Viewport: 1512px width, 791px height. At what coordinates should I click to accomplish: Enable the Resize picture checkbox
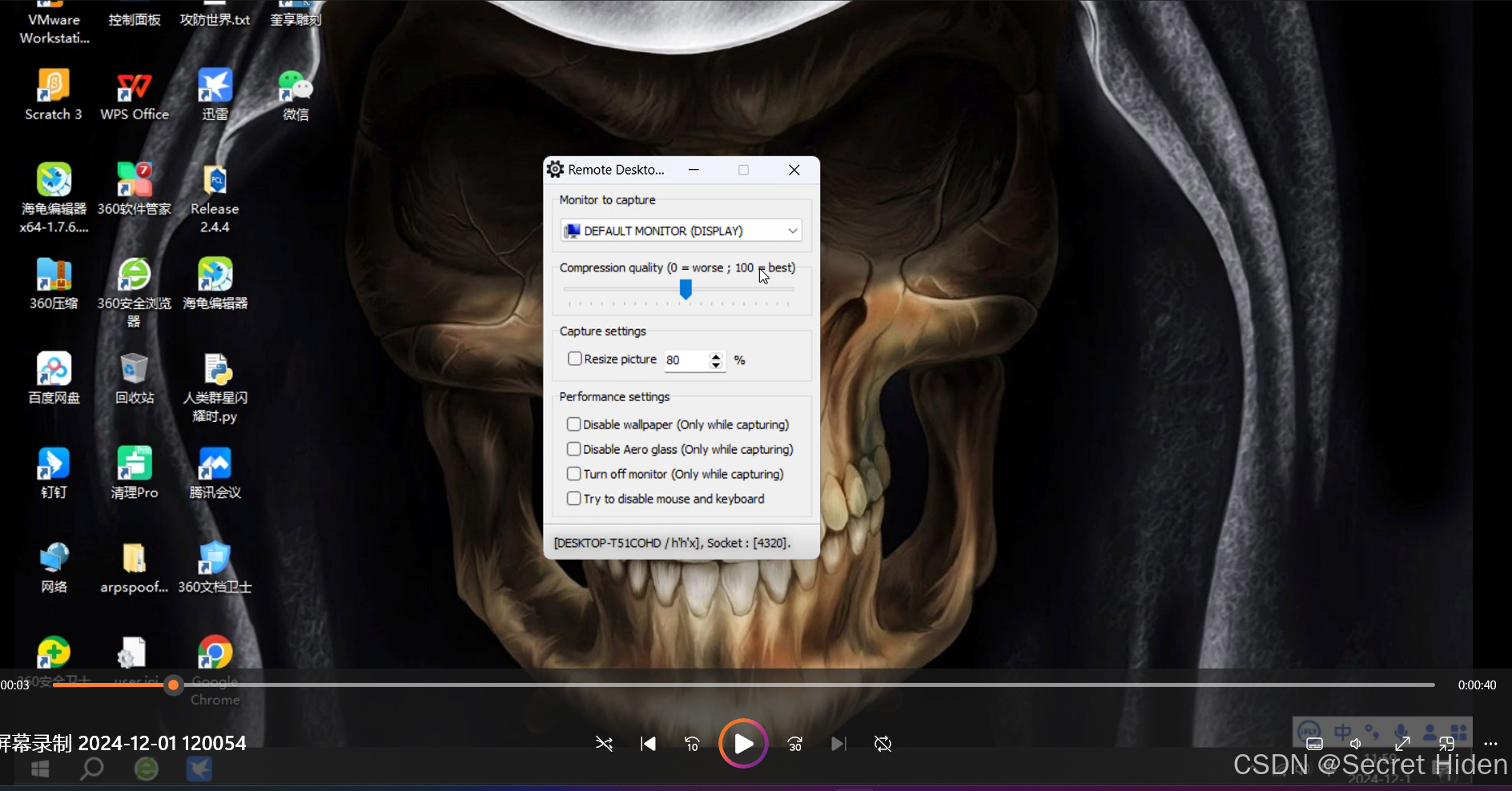point(574,359)
